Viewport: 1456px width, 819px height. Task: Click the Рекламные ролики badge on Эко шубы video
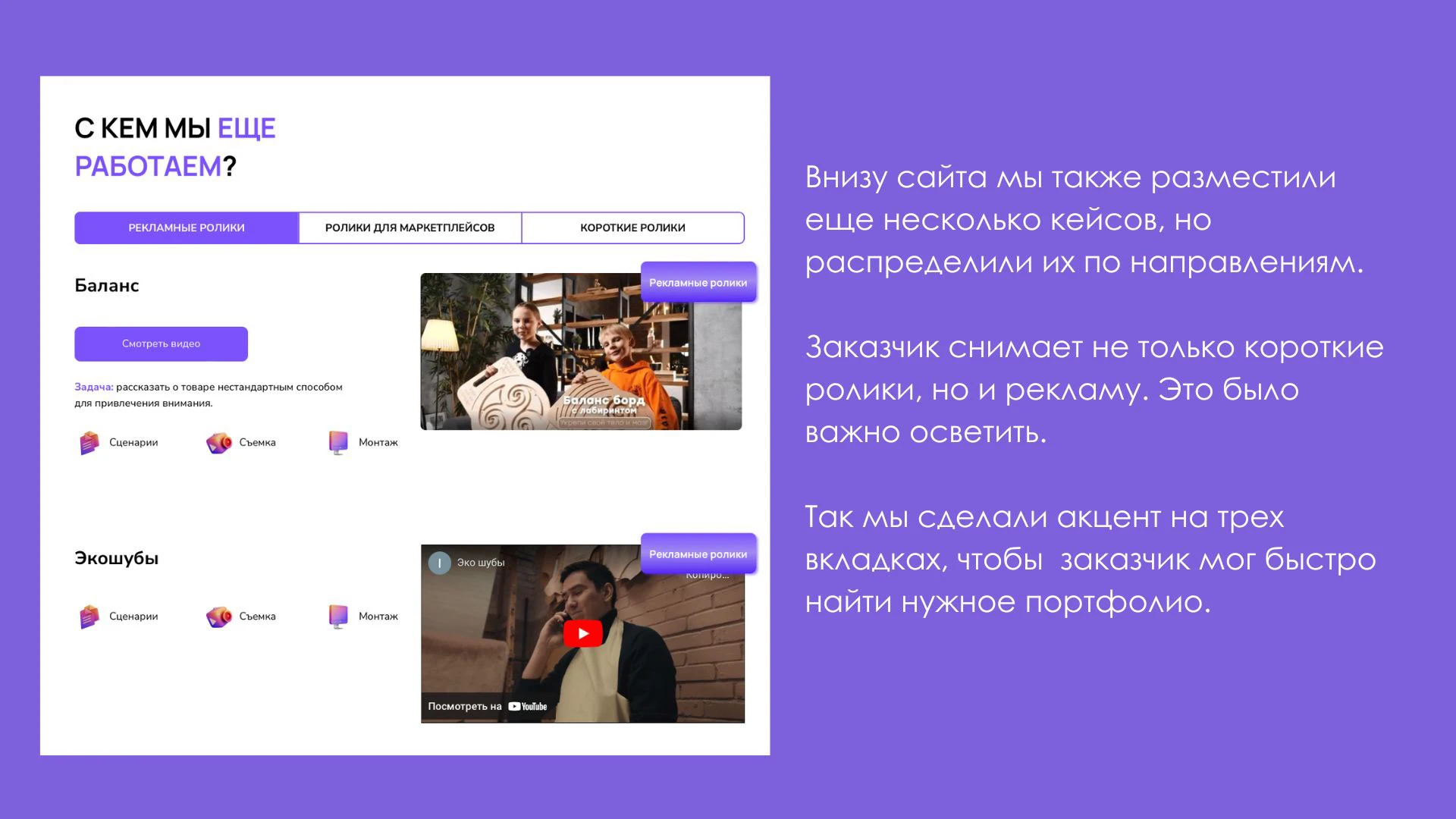pyautogui.click(x=698, y=554)
